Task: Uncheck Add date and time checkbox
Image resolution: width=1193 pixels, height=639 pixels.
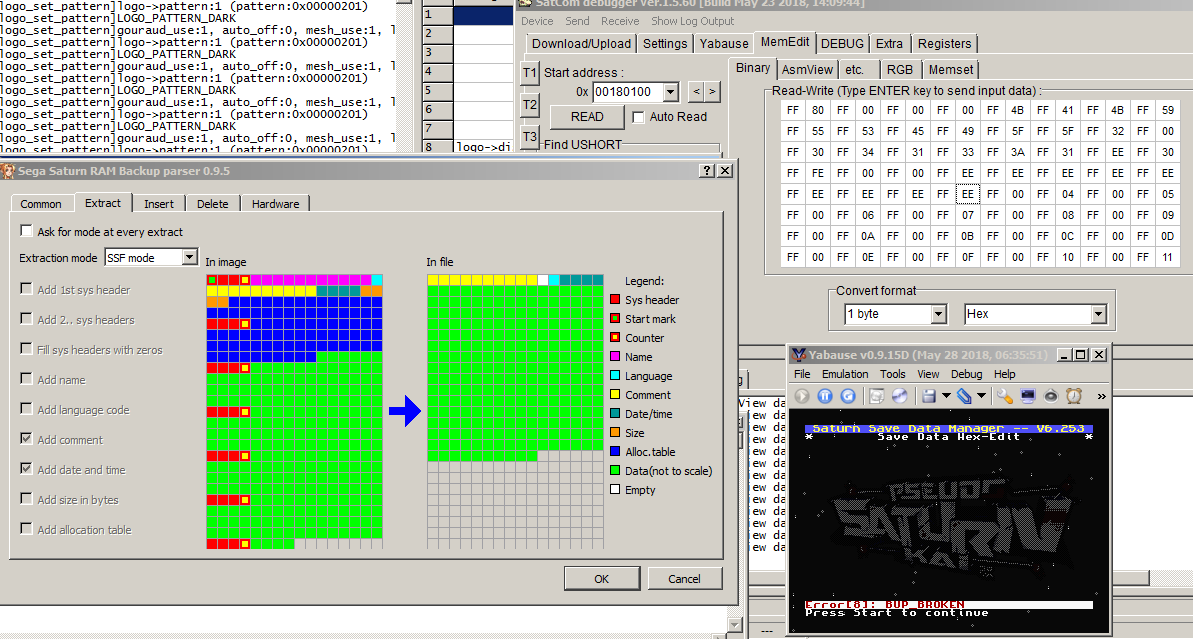Action: [x=27, y=469]
